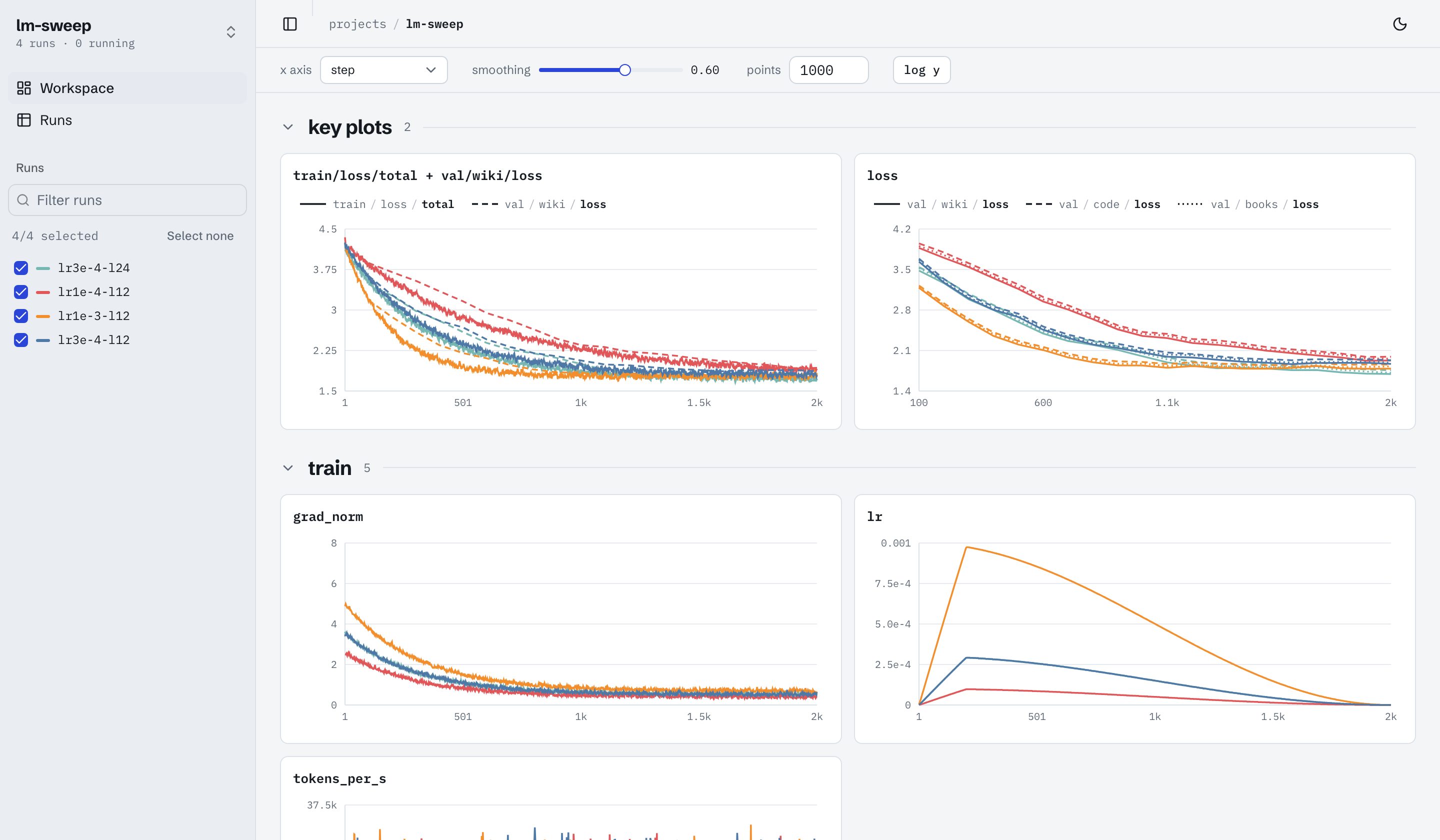This screenshot has width=1440, height=840.
Task: Click the Workspace grid icon
Action: coord(24,88)
